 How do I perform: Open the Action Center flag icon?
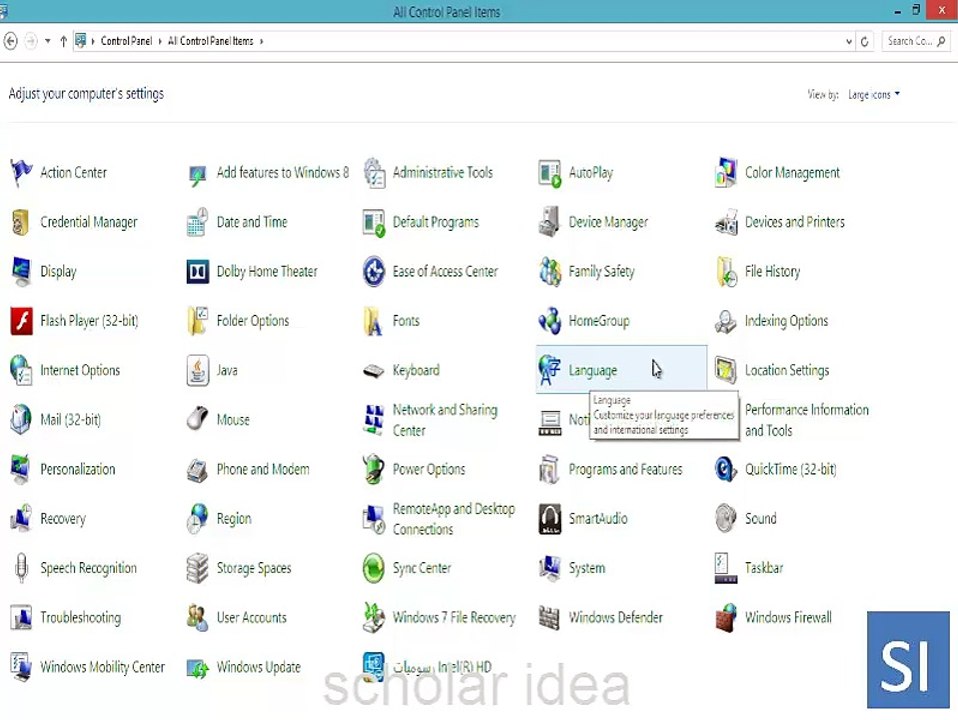tap(21, 173)
